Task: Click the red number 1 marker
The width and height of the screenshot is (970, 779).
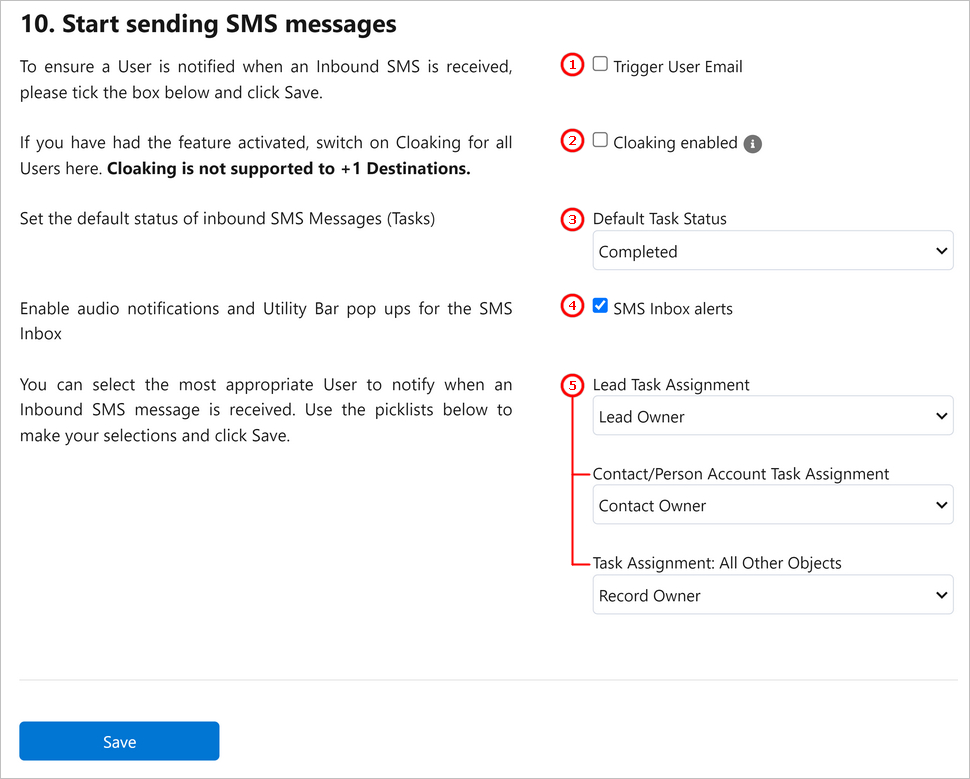Action: click(x=572, y=64)
